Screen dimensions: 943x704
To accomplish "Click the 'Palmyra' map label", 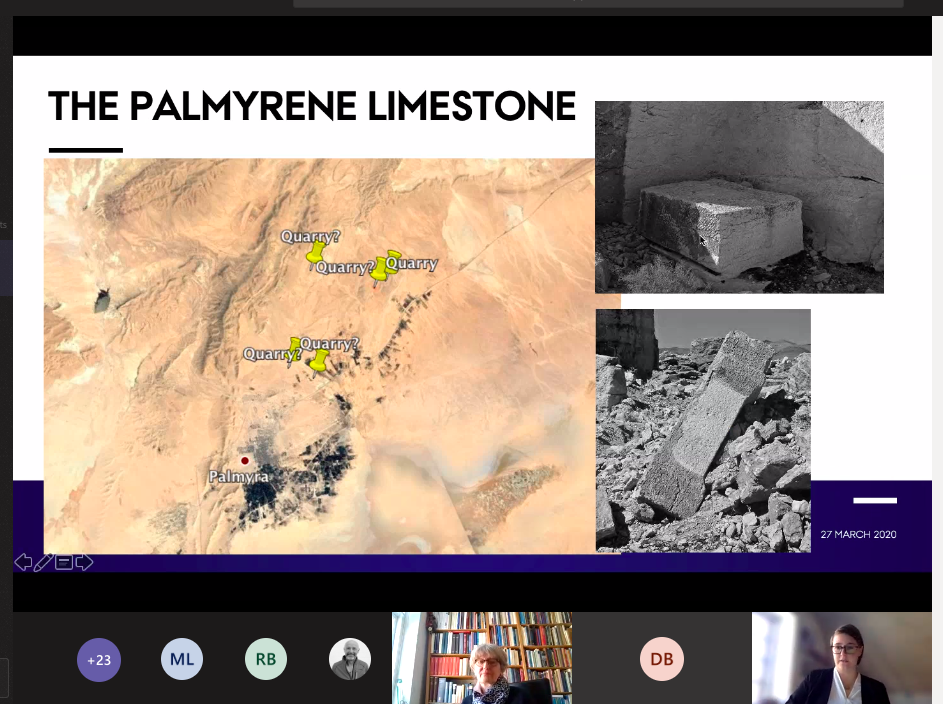I will [x=239, y=477].
